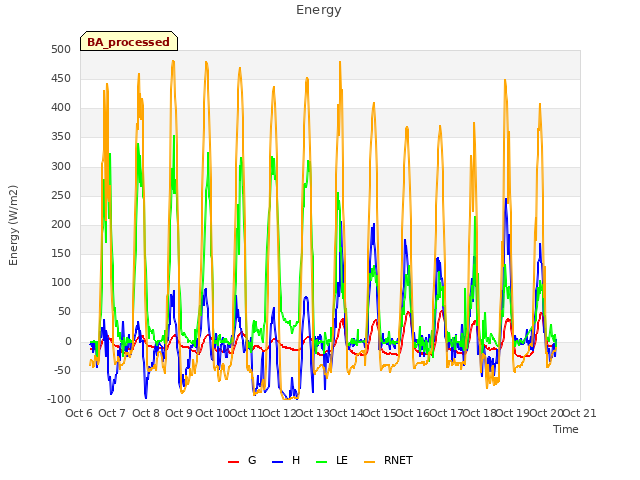Click the 500 y-axis tick label
The image size is (640, 480).
tap(61, 50)
